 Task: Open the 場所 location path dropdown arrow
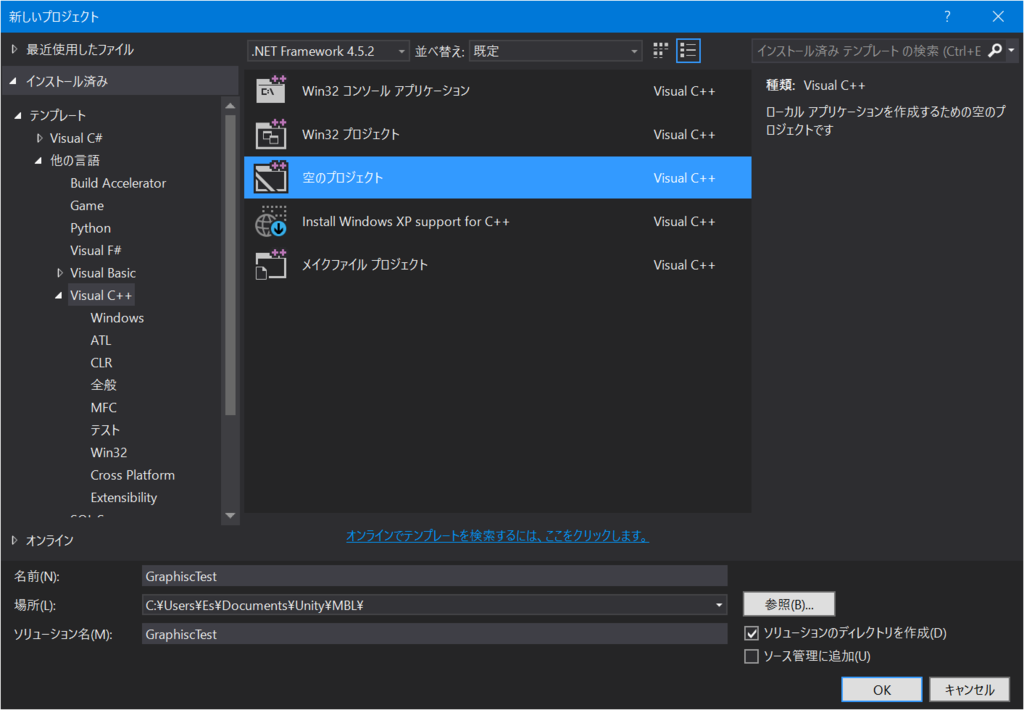[718, 605]
